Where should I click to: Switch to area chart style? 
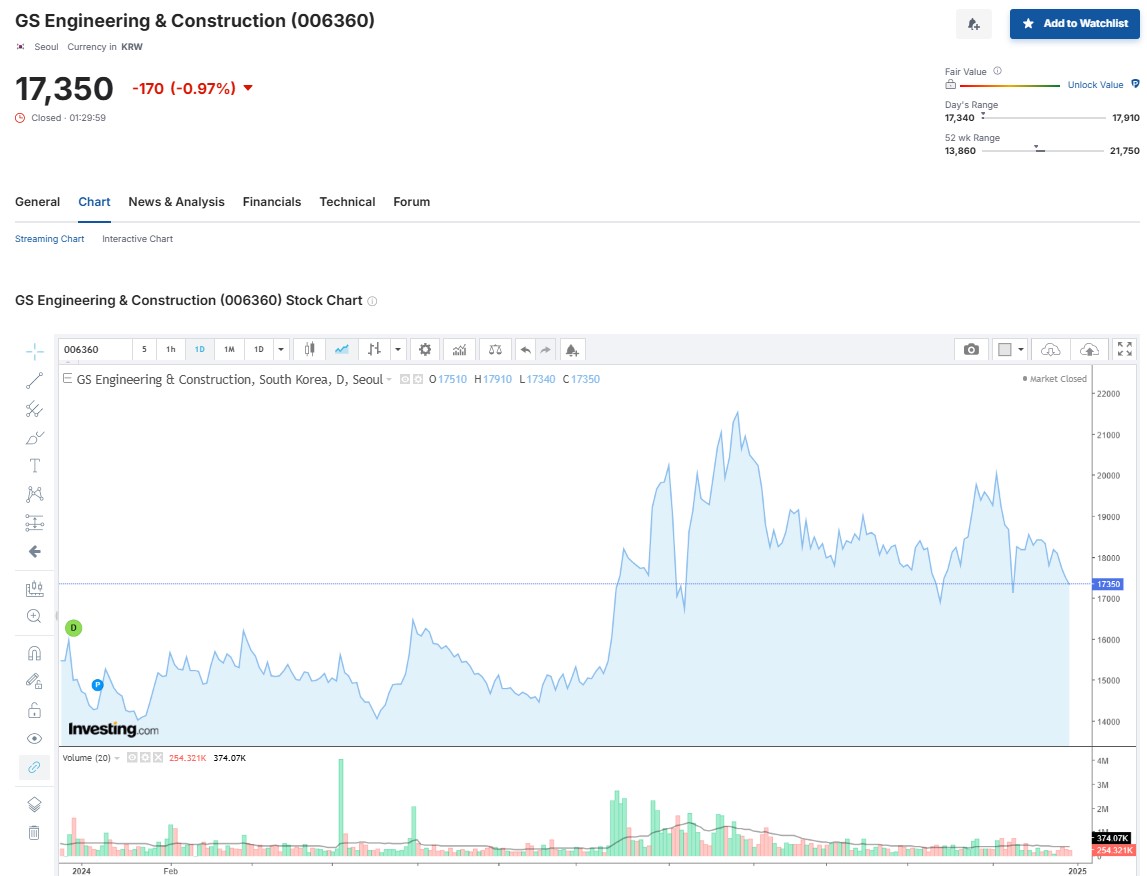click(x=342, y=350)
